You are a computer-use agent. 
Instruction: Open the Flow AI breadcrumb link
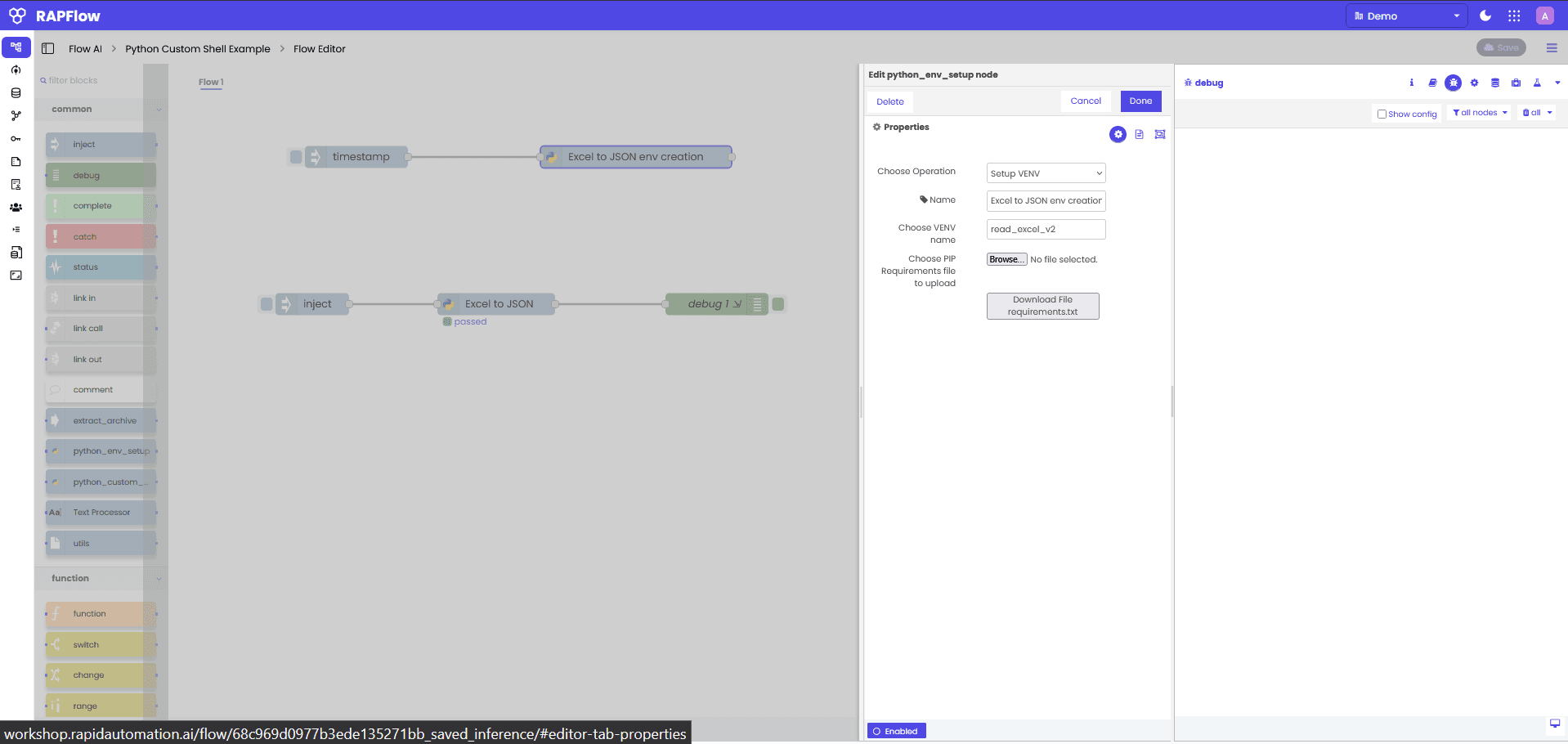[x=85, y=48]
